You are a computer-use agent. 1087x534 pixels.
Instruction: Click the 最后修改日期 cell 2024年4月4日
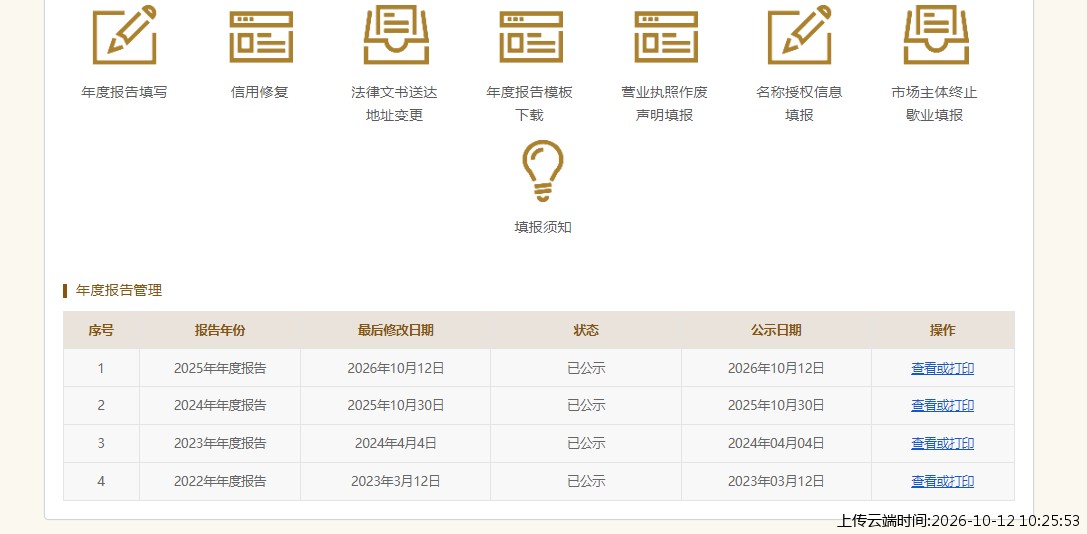(396, 443)
